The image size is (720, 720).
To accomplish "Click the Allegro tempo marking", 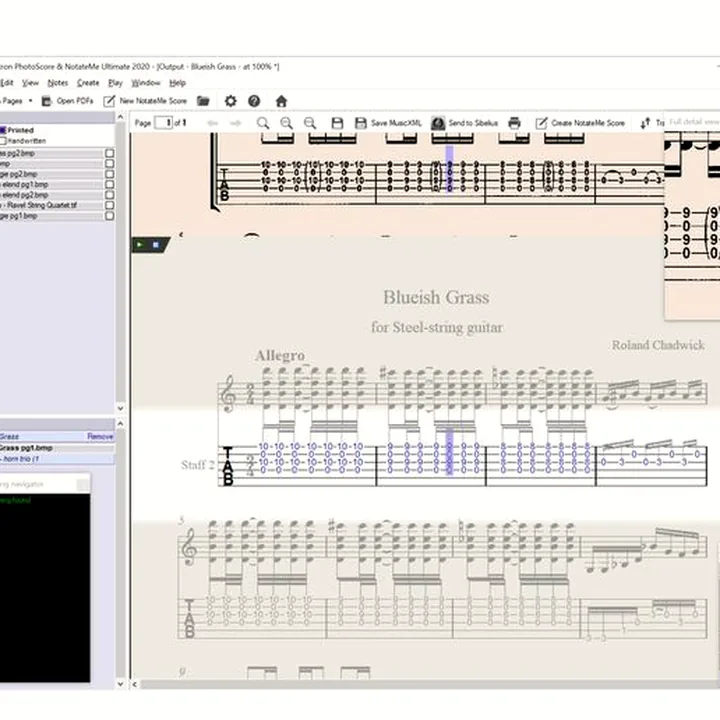I will click(x=280, y=355).
